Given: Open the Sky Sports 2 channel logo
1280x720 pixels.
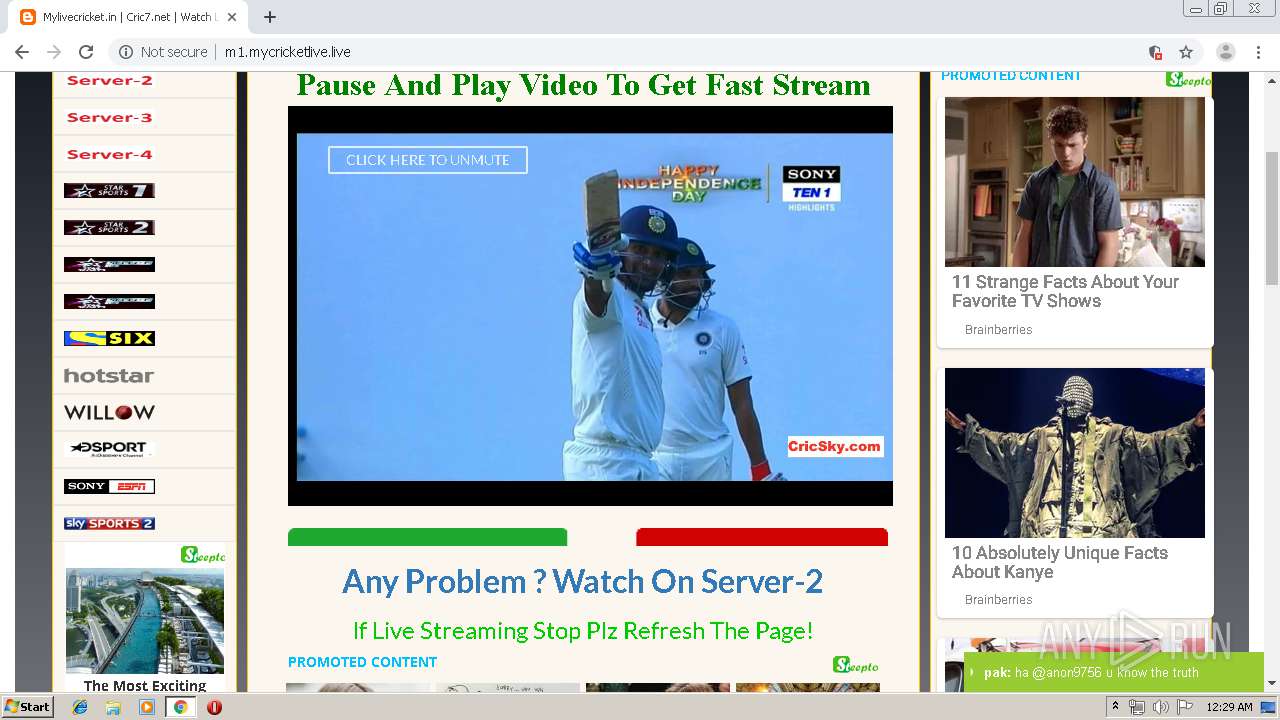Looking at the screenshot, I should (x=110, y=523).
